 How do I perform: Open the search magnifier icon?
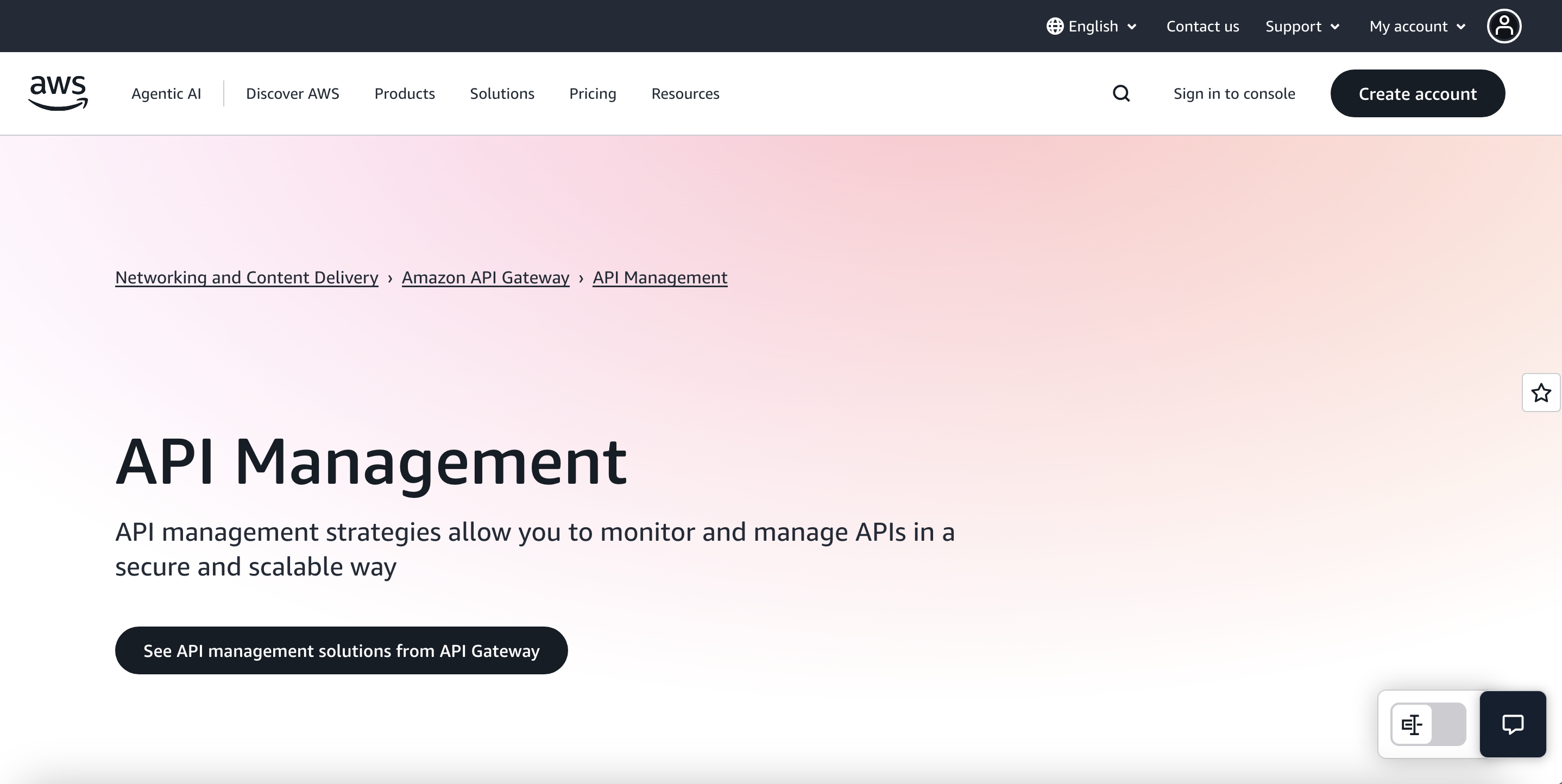click(x=1121, y=93)
